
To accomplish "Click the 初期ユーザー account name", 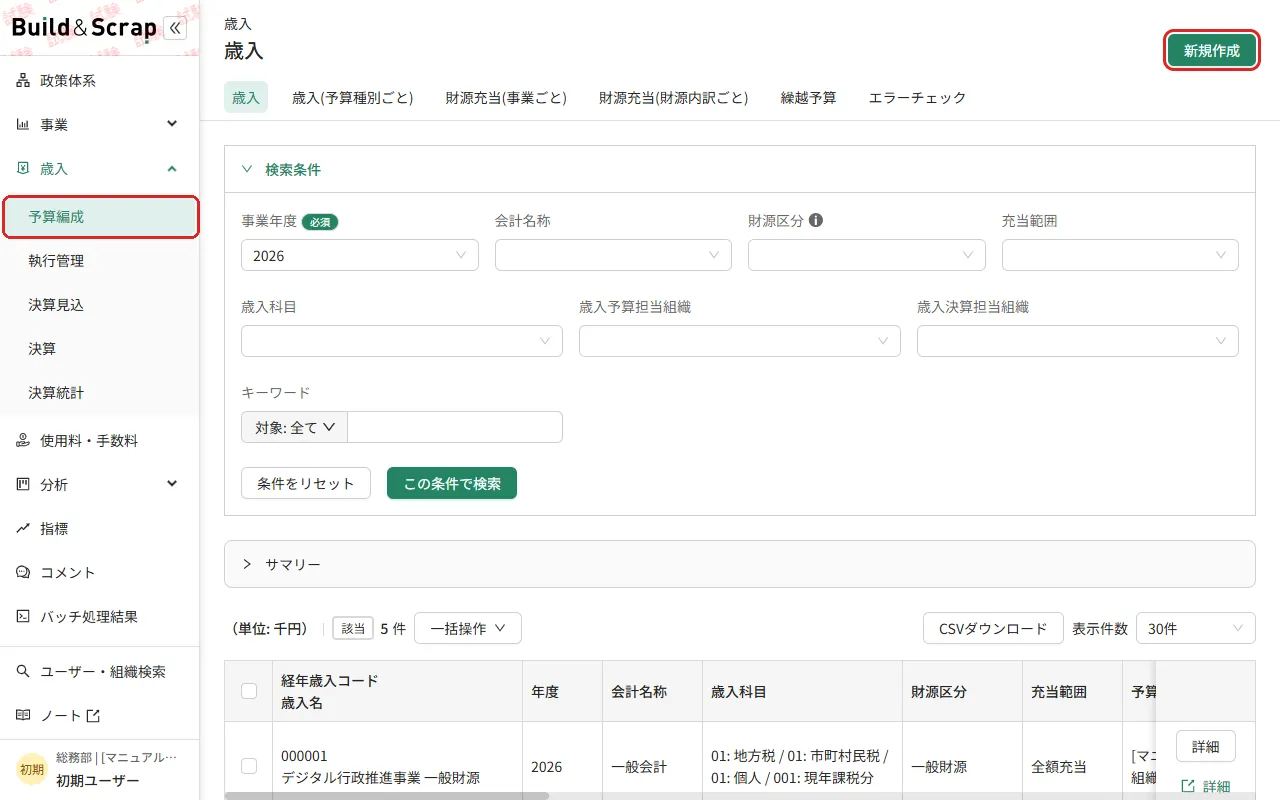I will coord(98,781).
